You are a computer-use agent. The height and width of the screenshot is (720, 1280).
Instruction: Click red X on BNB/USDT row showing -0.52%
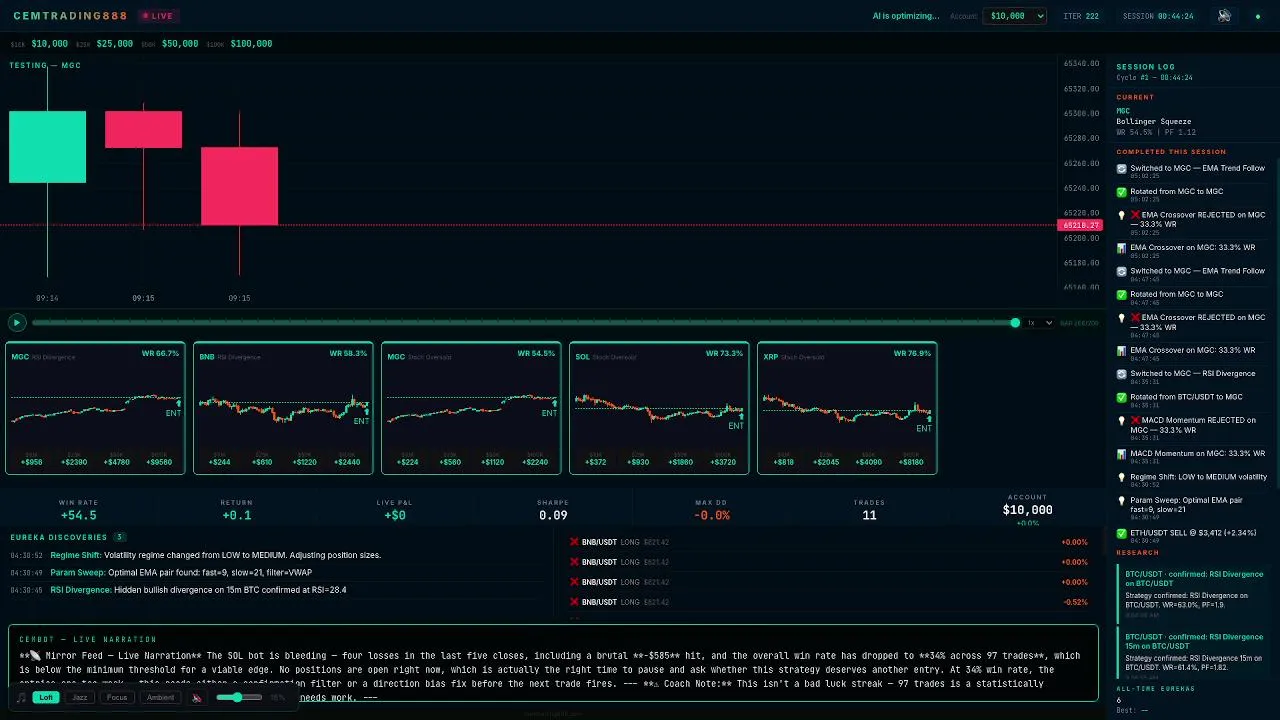pyautogui.click(x=574, y=602)
